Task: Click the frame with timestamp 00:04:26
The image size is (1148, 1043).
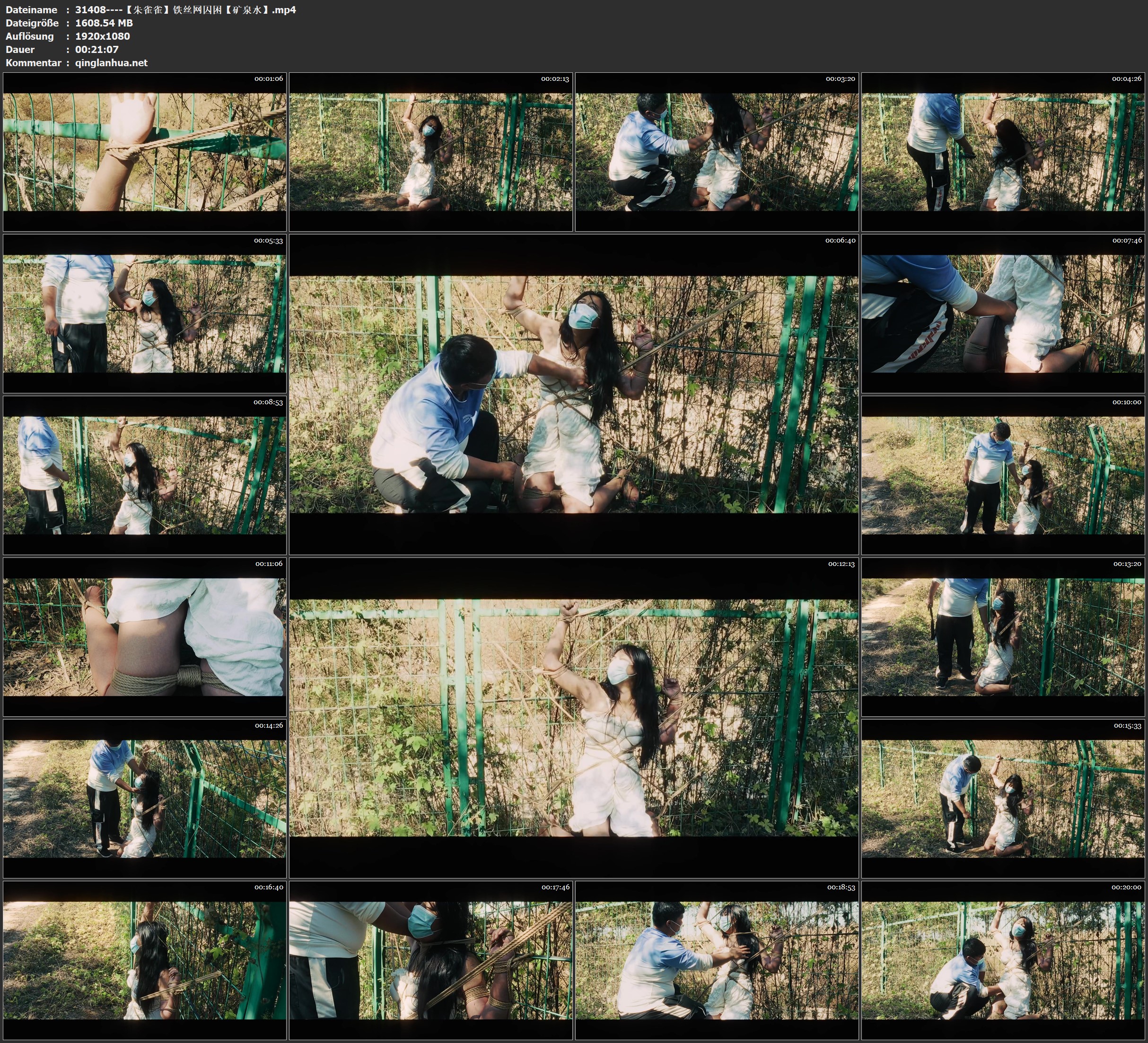Action: (1003, 152)
